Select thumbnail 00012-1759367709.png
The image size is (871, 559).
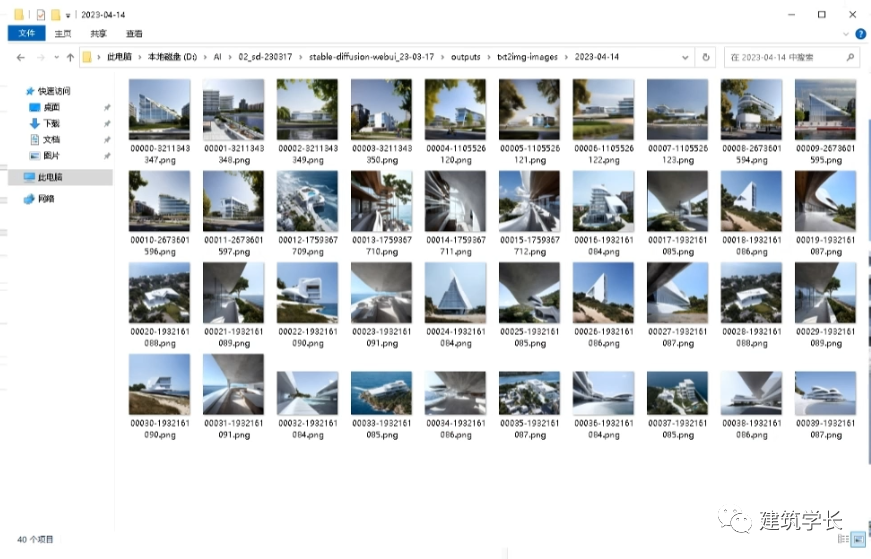[x=307, y=201]
